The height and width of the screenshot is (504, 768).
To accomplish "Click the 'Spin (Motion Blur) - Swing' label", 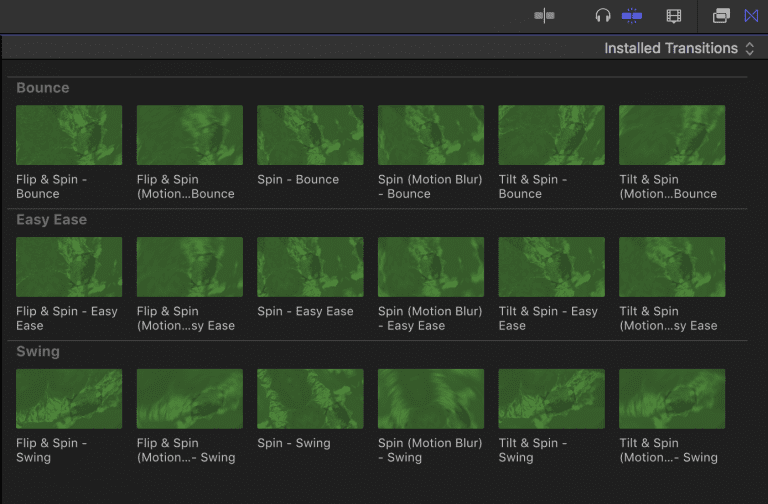I will coord(430,450).
